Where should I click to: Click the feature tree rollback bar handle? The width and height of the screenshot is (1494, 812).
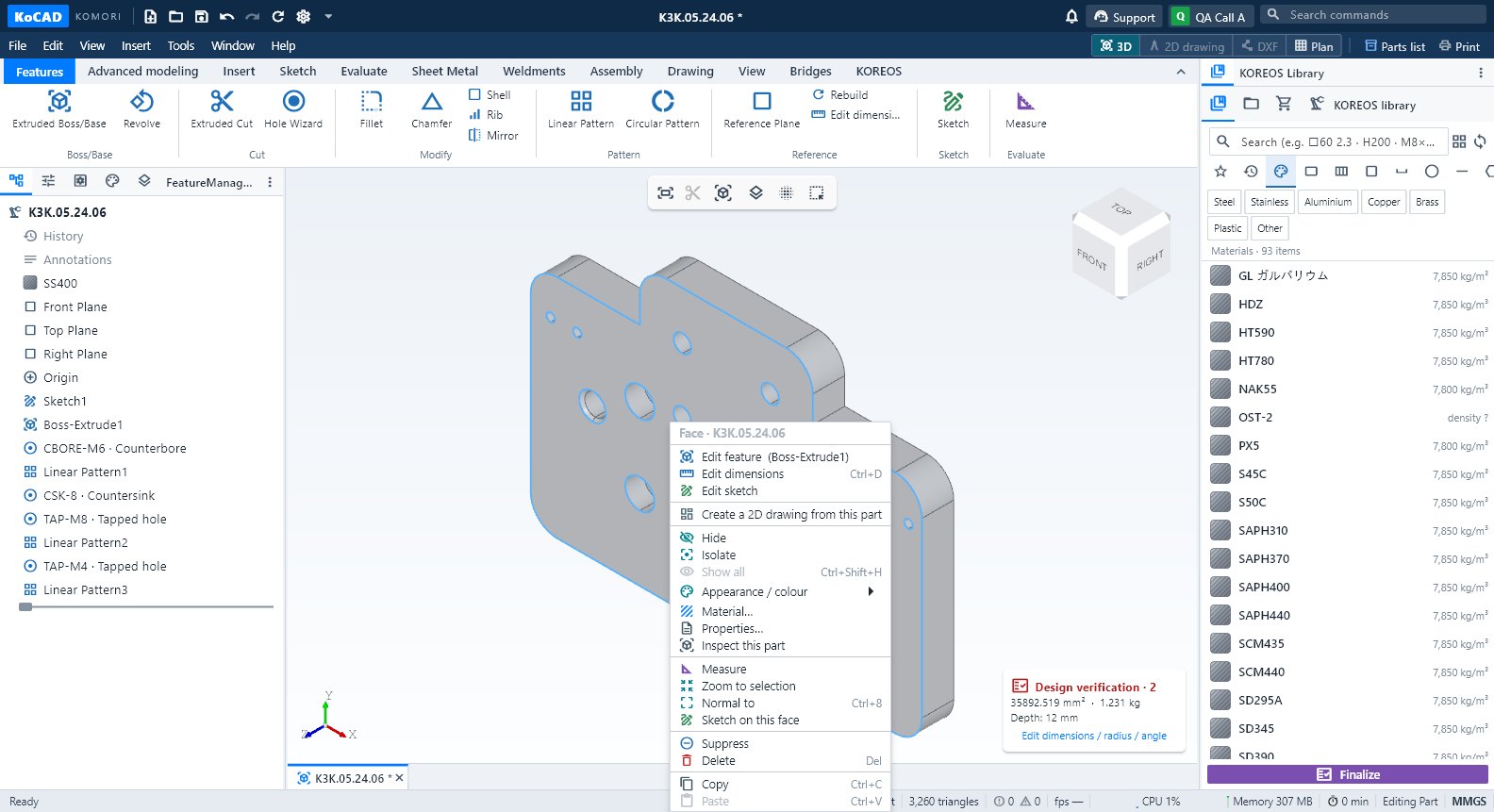tap(25, 606)
